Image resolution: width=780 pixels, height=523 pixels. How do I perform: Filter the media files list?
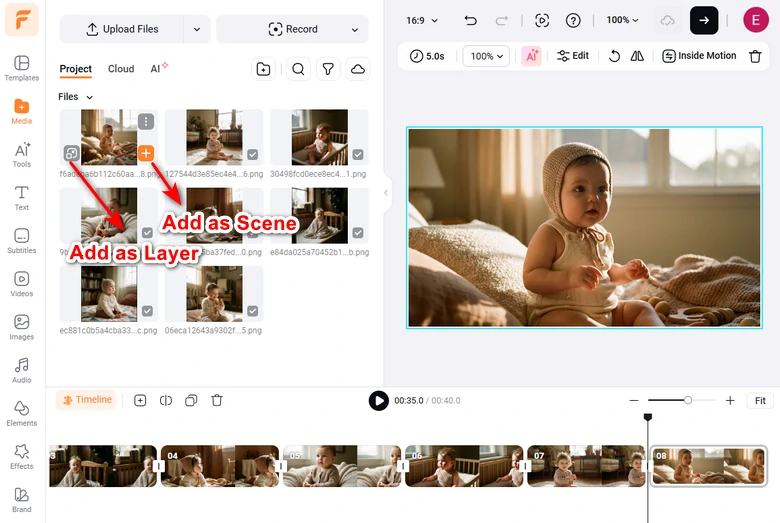(328, 69)
